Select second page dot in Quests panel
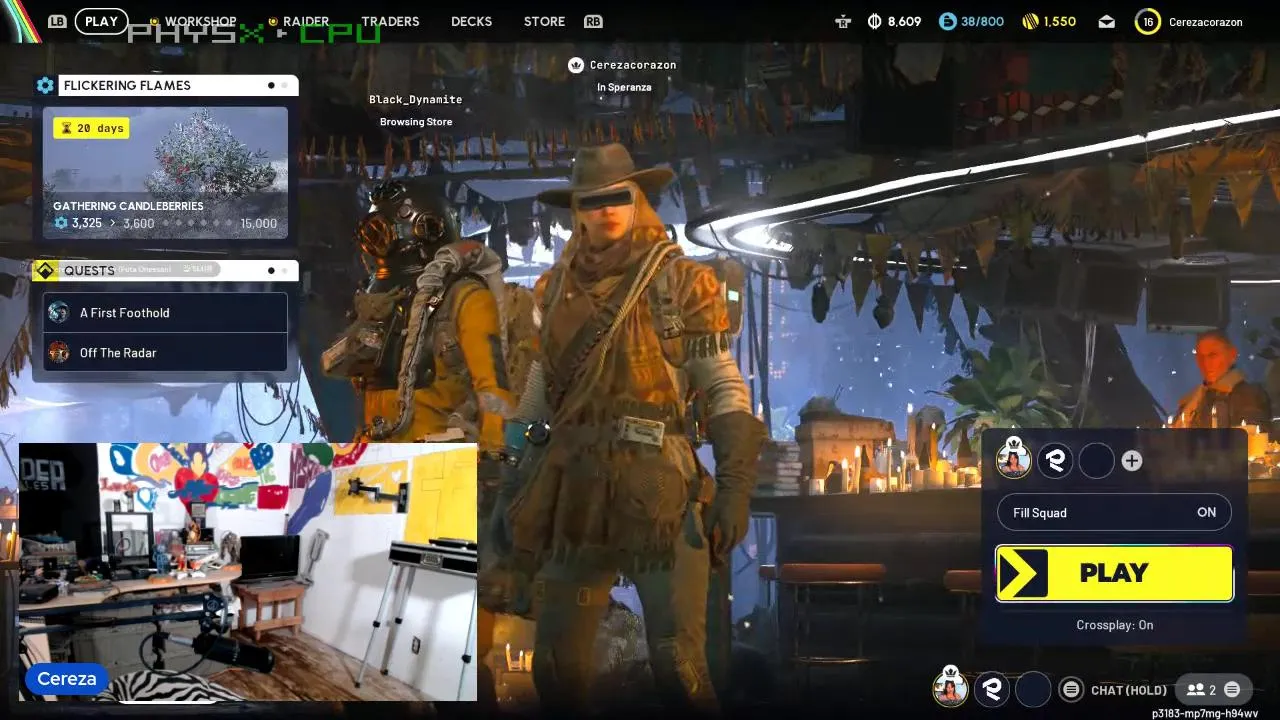The width and height of the screenshot is (1280, 720). point(284,270)
